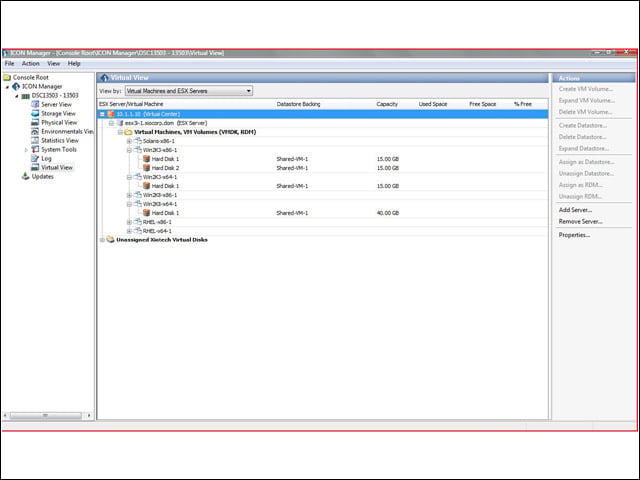The image size is (640, 480).
Task: Click Create VM Volume action
Action: 586,89
